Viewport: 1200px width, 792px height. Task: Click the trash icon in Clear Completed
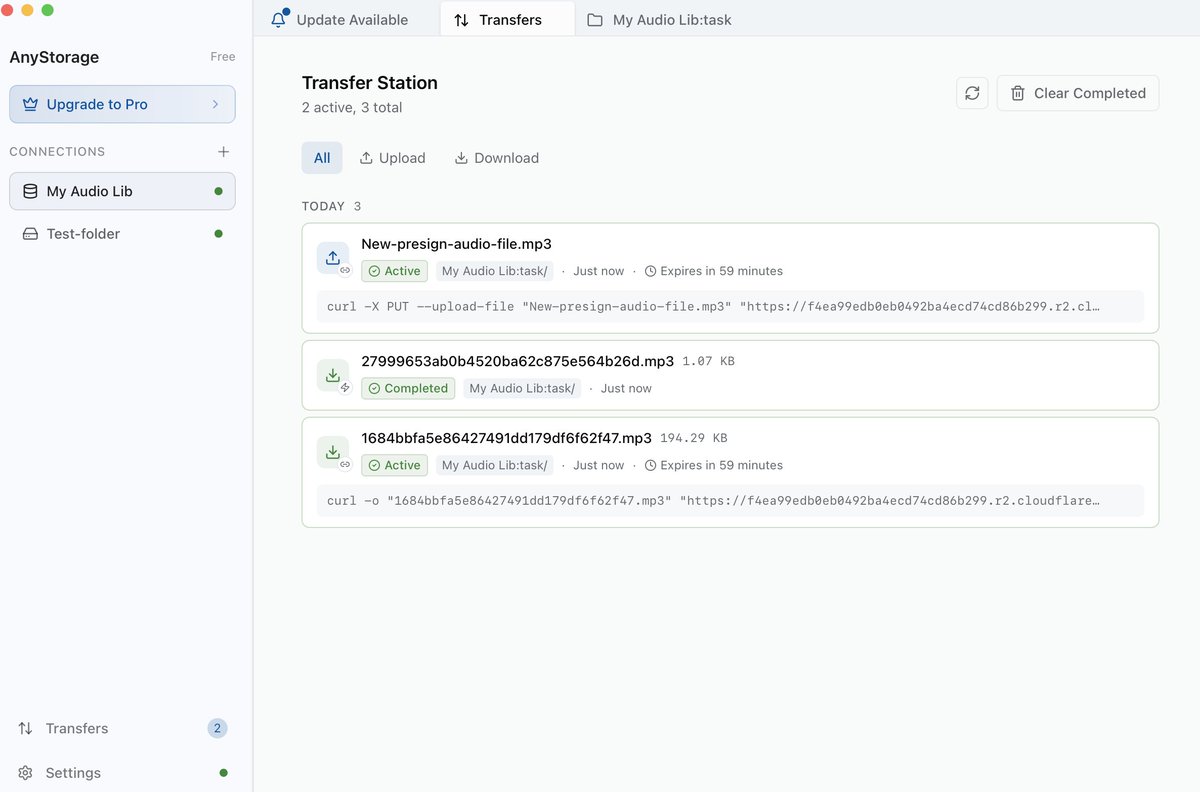1018,93
